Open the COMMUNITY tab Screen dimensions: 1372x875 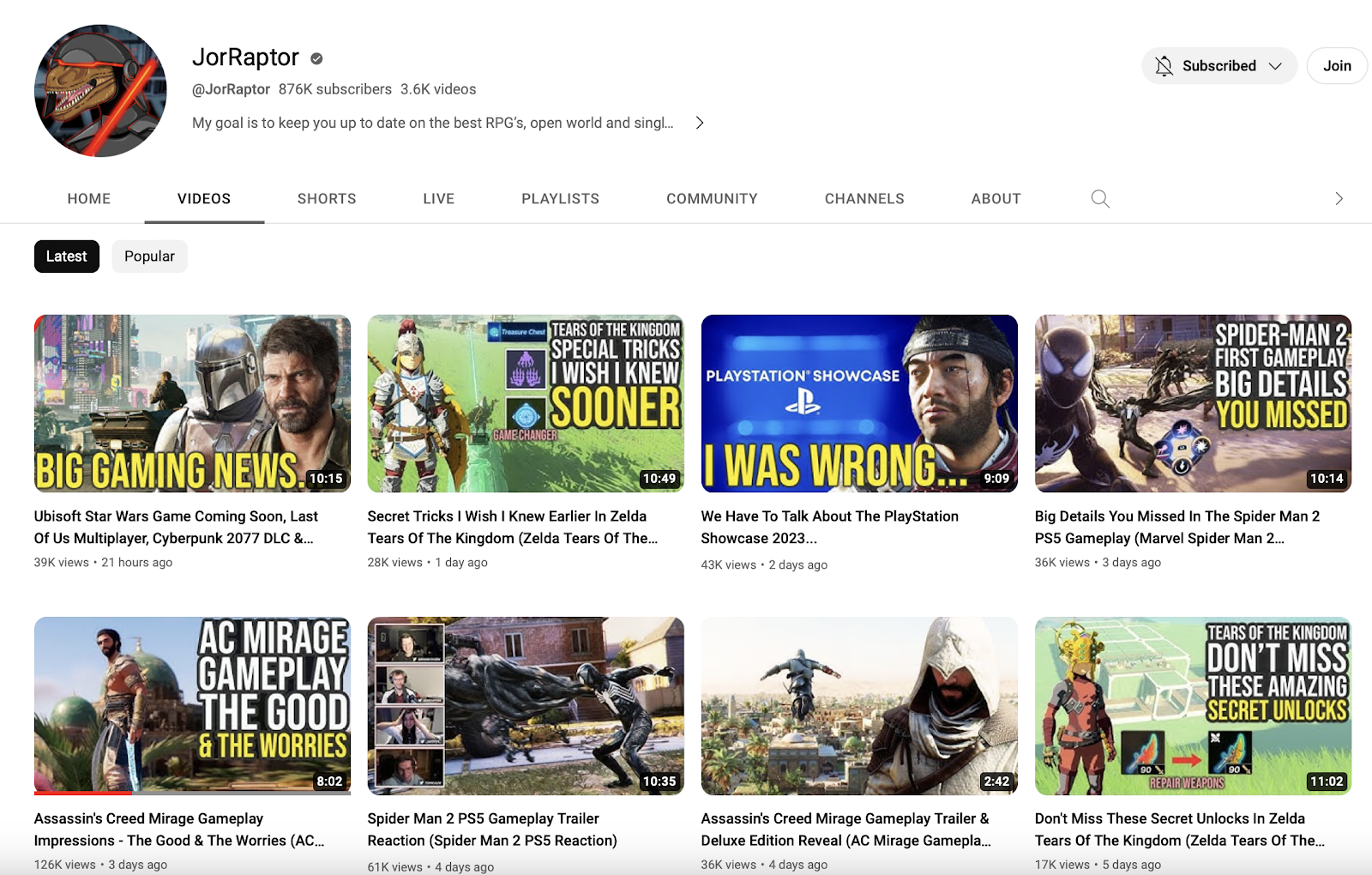[x=713, y=199]
